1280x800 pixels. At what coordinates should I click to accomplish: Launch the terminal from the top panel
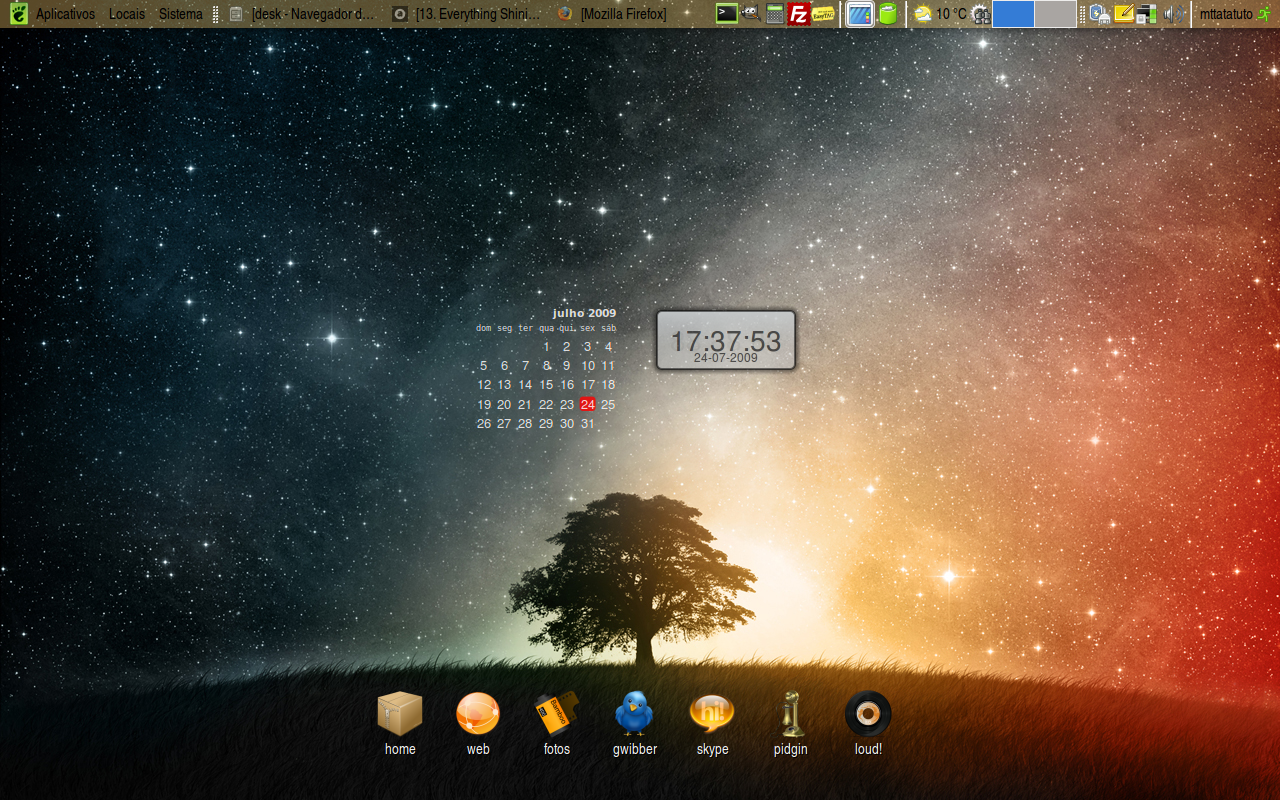727,14
